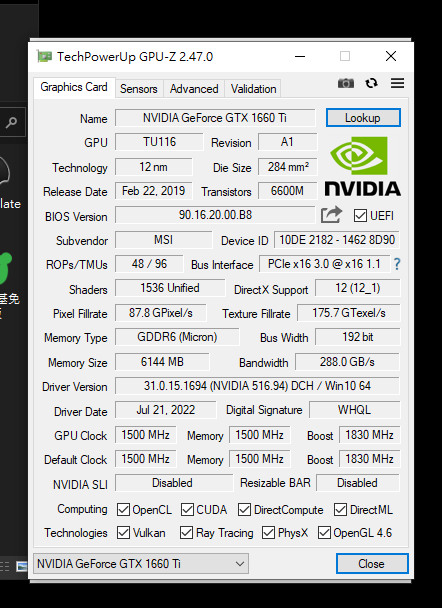Click the Device ID value 10DE 2182

pyautogui.click(x=337, y=240)
